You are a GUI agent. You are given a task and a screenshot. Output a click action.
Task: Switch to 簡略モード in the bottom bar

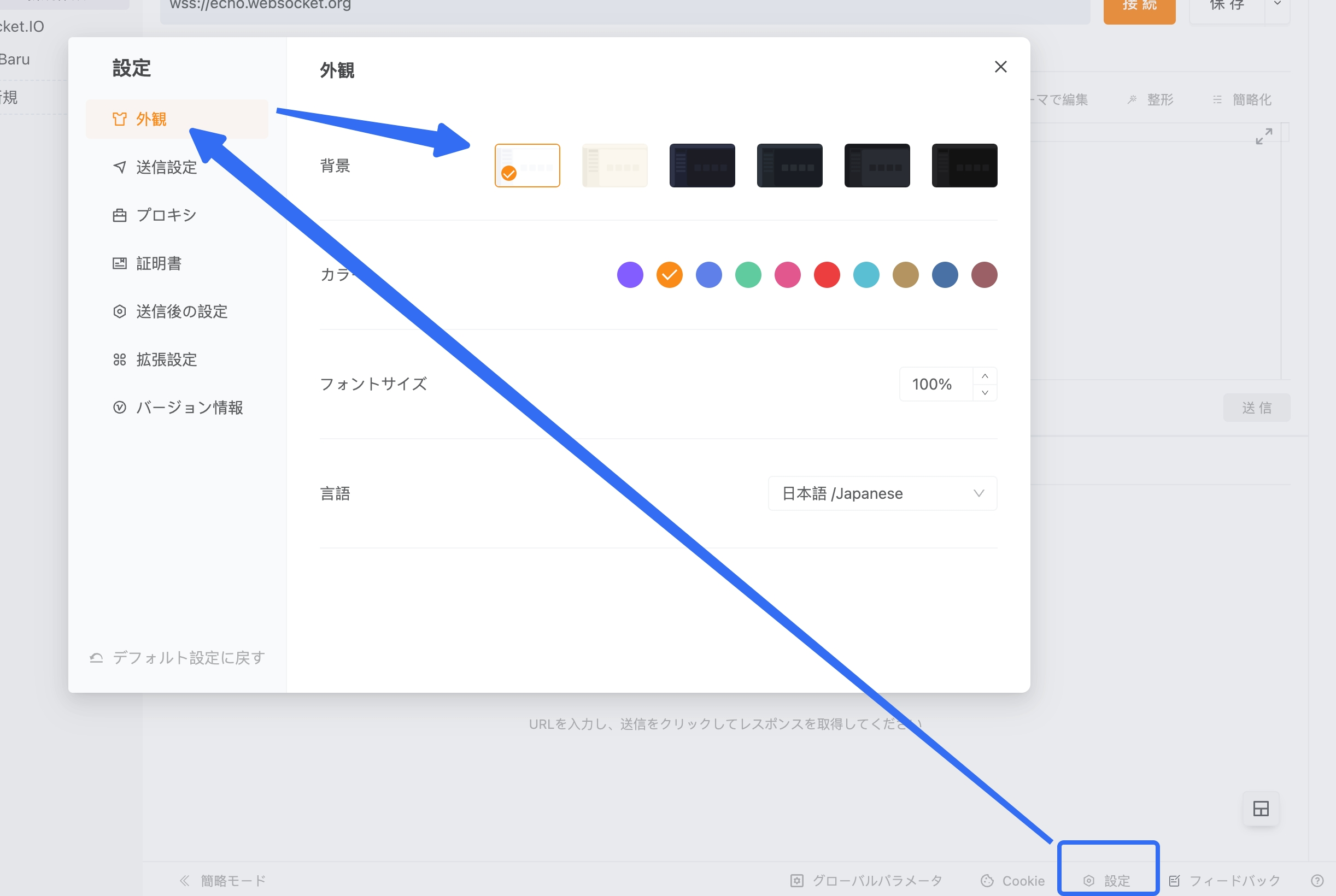[x=223, y=881]
